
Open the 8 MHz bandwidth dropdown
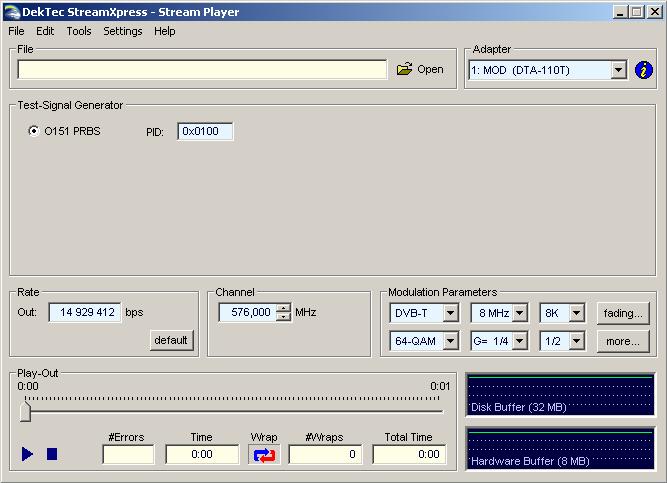[519, 313]
